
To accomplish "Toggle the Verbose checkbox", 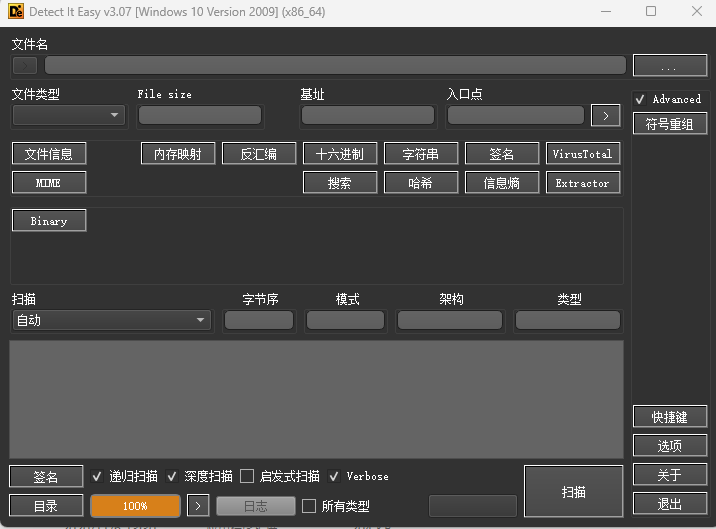I will click(334, 476).
